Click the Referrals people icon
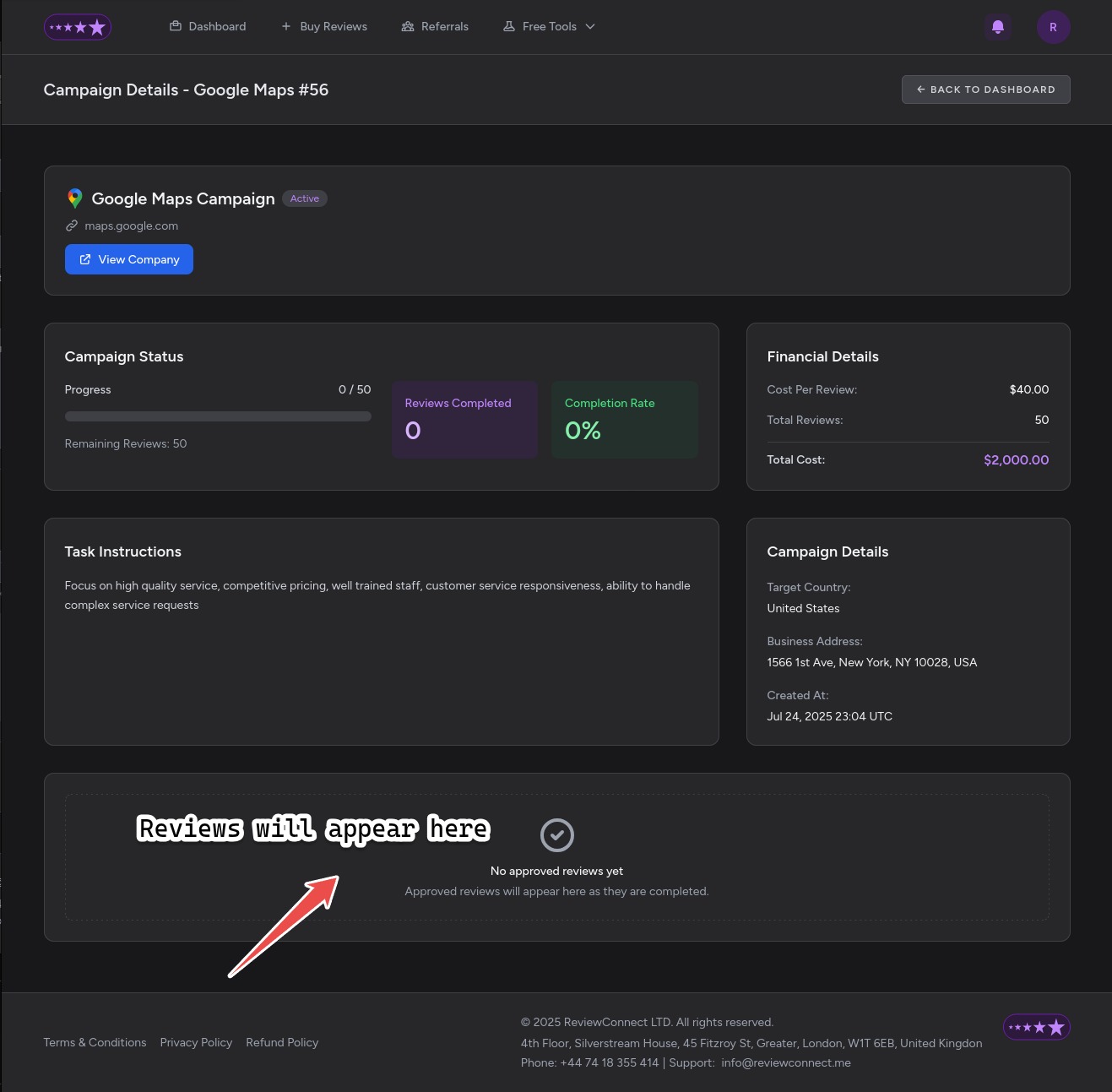This screenshot has height=1092, width=1112. [x=408, y=27]
